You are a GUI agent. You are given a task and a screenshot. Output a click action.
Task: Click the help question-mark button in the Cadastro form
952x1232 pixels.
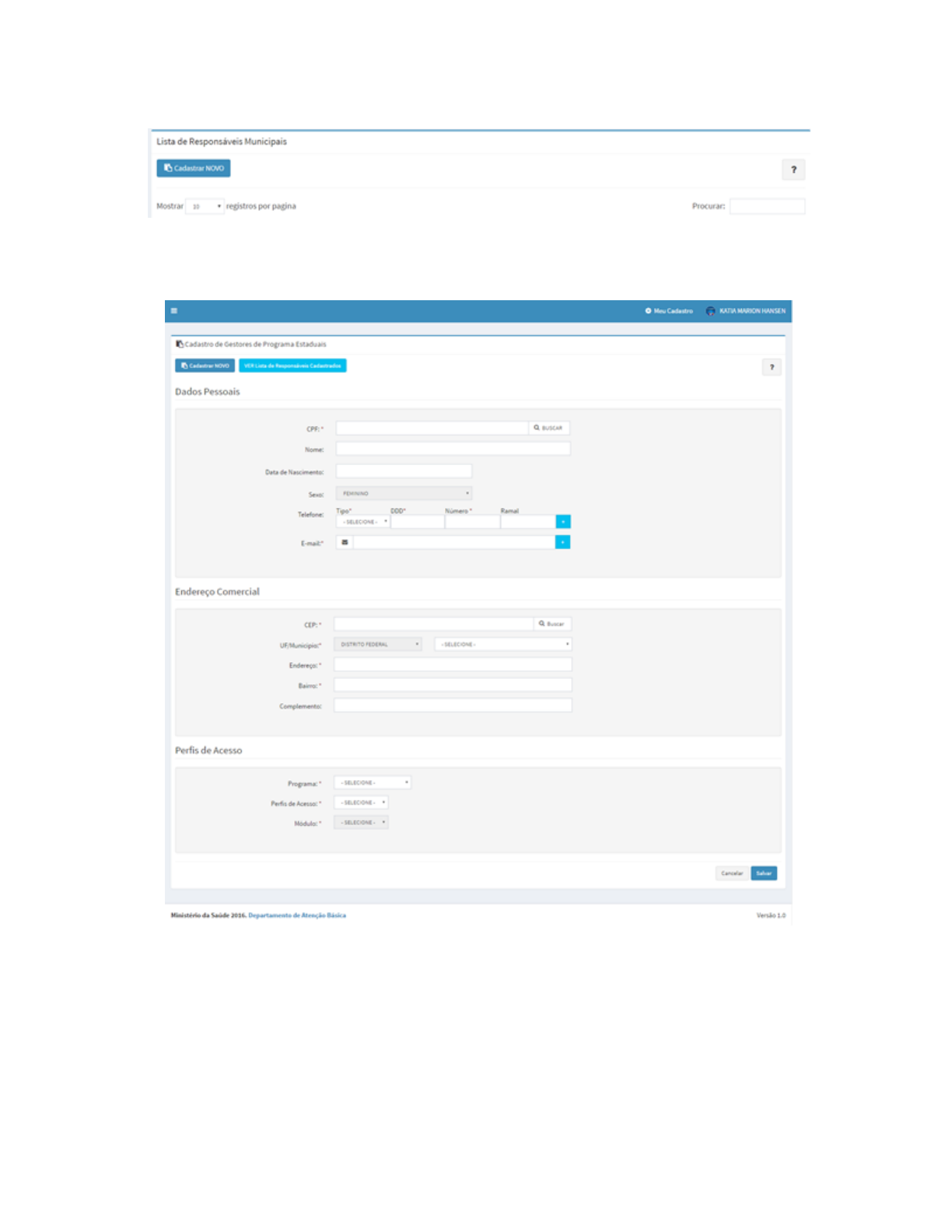coord(772,367)
